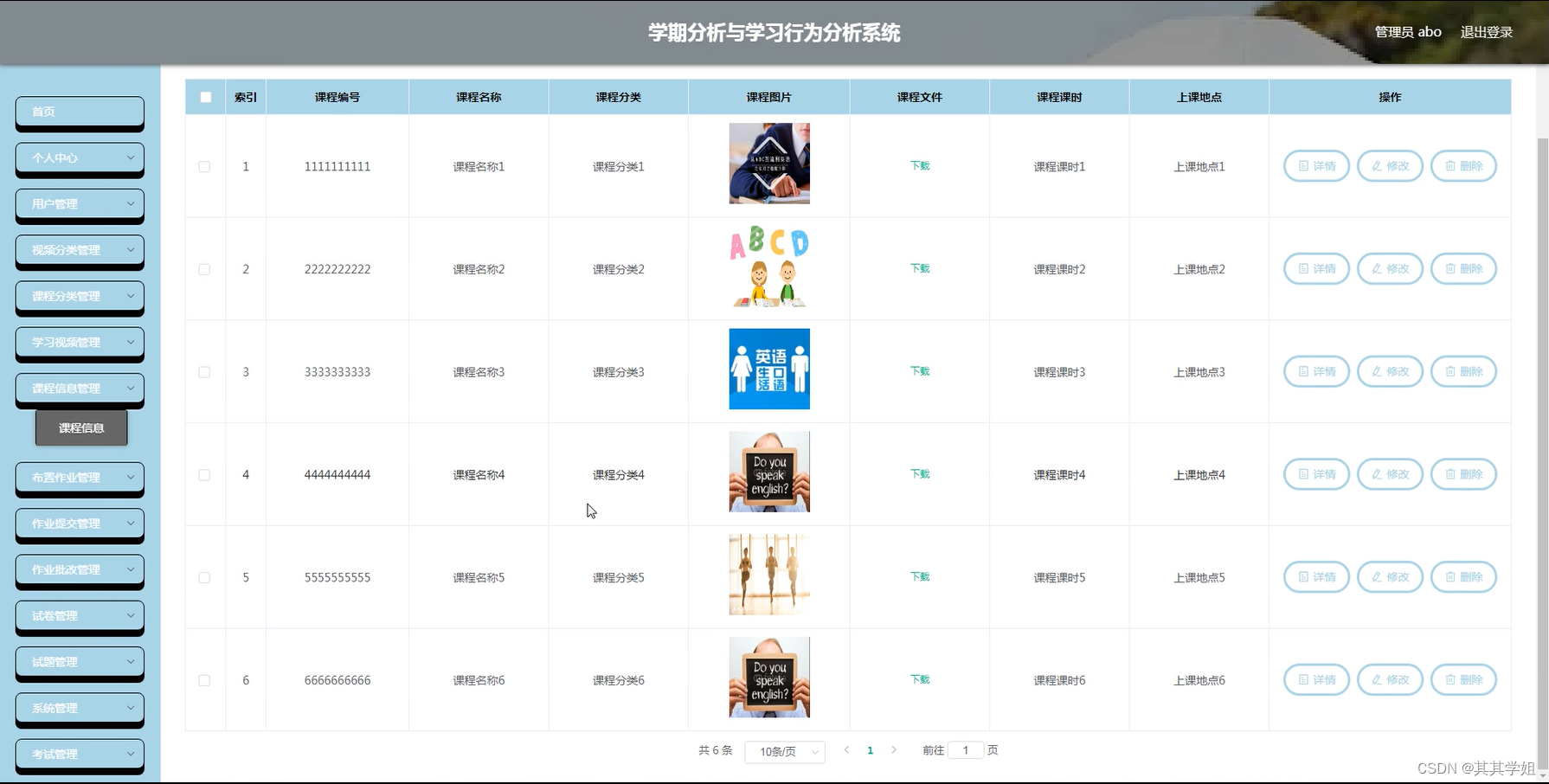Click 退出登录 to log out

coord(1486,31)
